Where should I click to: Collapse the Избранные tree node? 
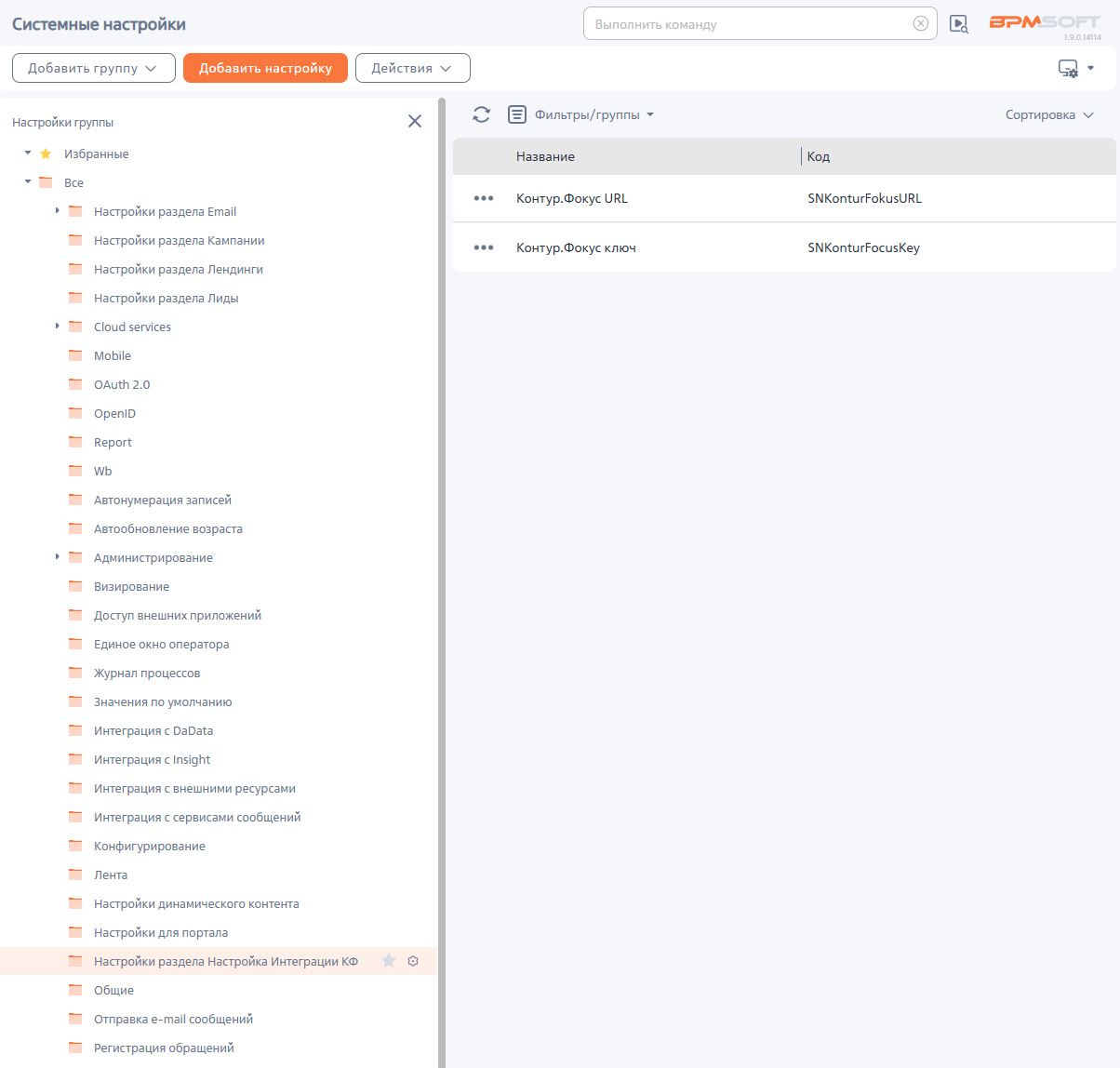(x=28, y=154)
